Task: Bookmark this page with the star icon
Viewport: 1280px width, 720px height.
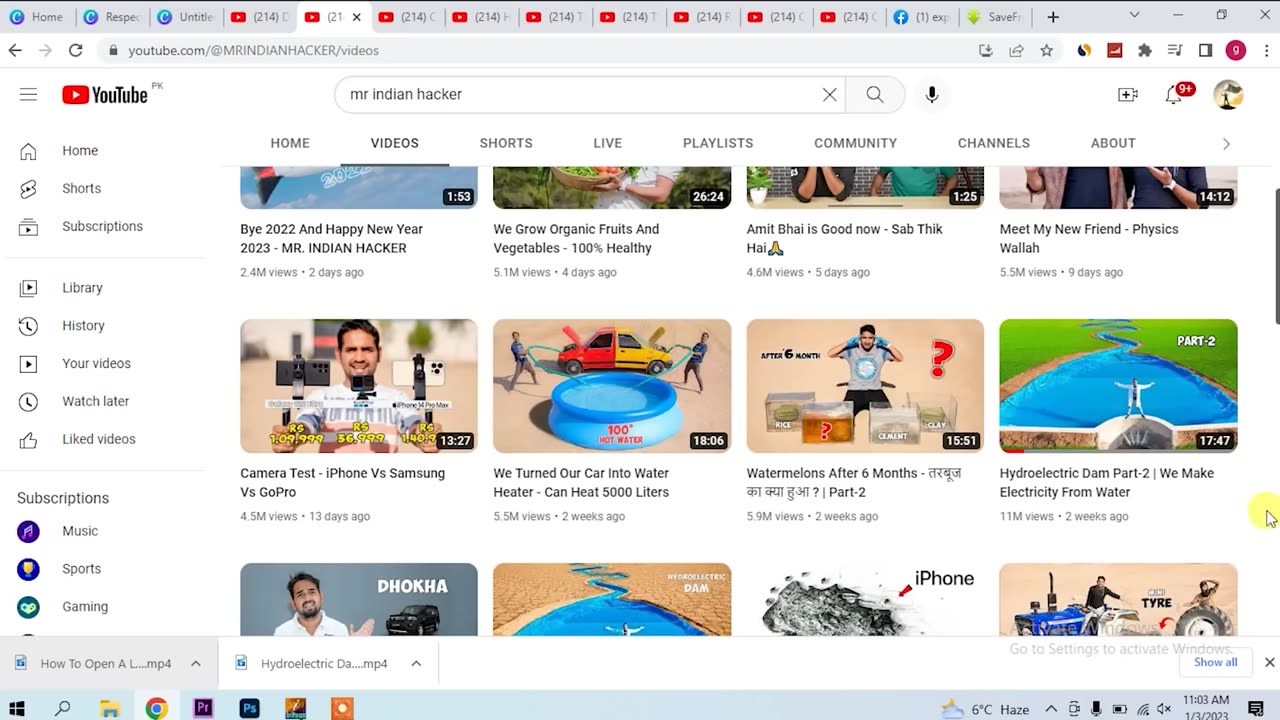Action: click(x=1046, y=50)
